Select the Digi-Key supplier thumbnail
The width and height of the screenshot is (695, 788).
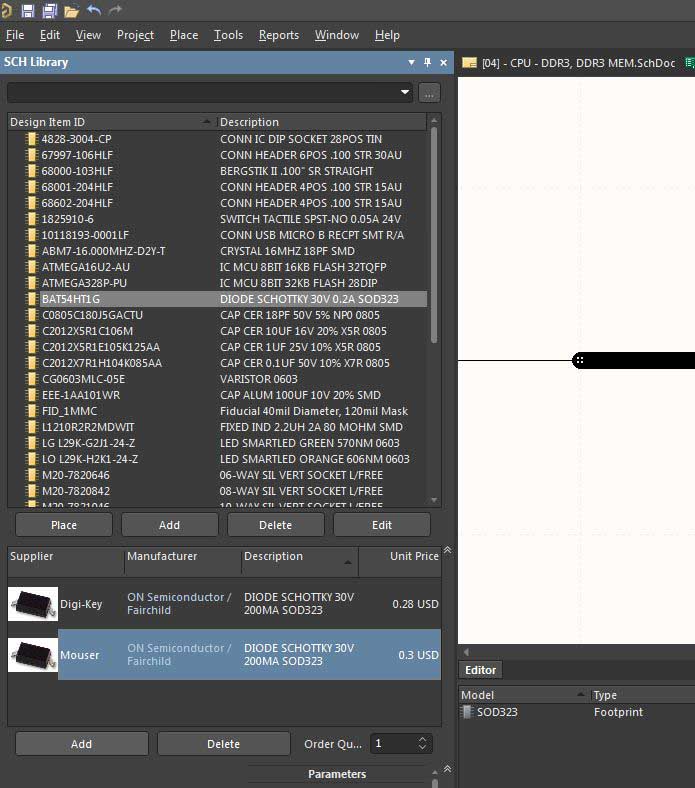pyautogui.click(x=33, y=604)
